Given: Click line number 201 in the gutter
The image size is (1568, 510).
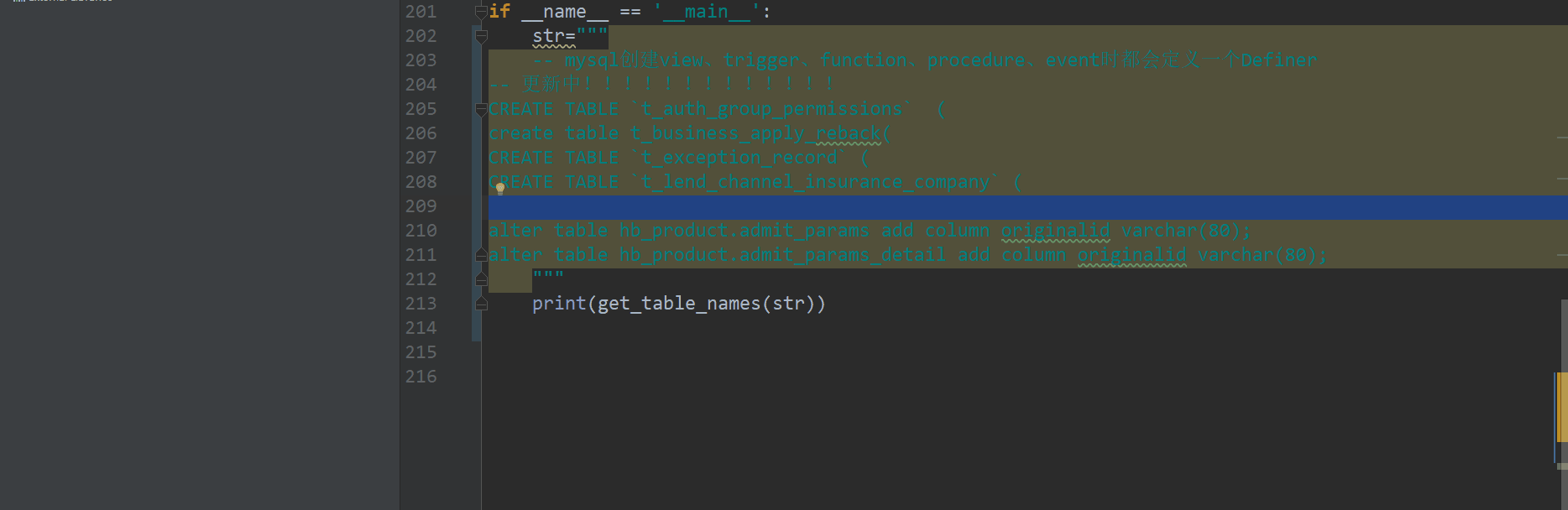Looking at the screenshot, I should click(421, 12).
